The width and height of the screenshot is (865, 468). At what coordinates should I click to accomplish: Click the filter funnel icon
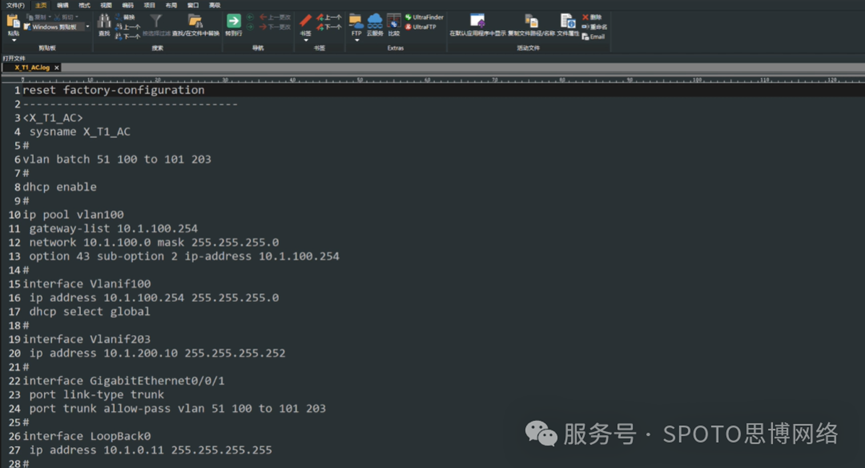point(156,21)
